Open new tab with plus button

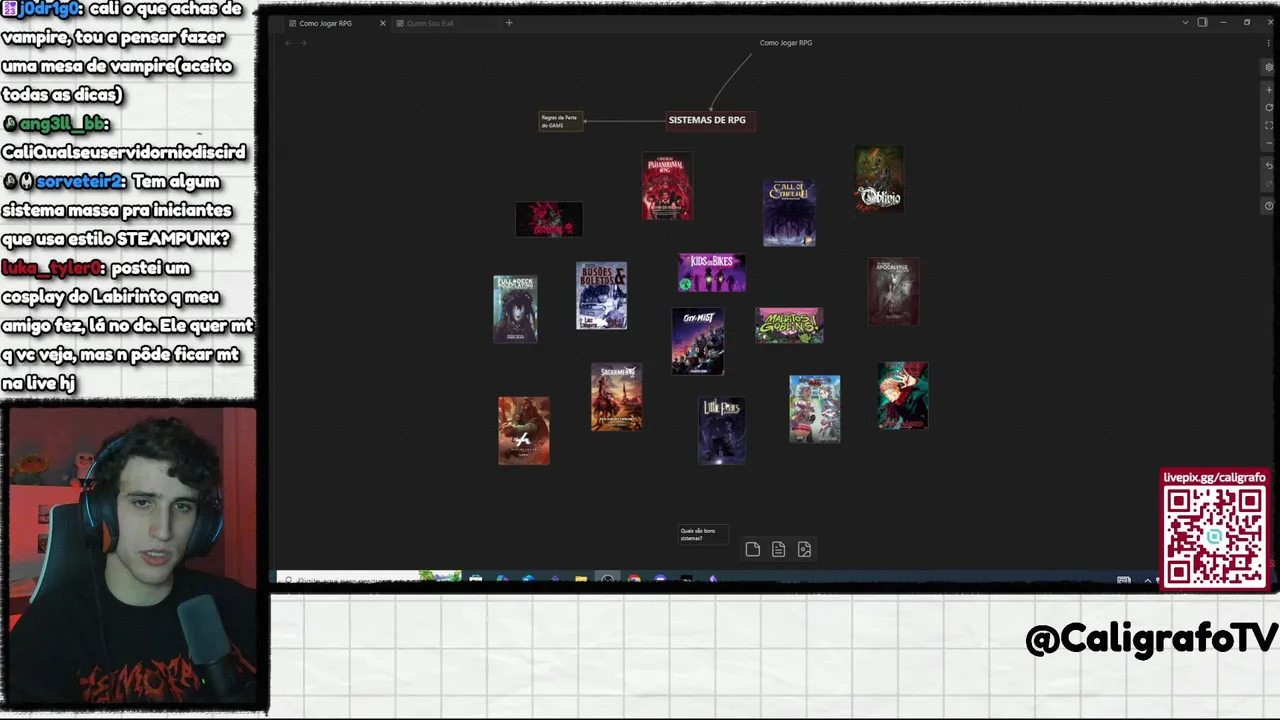[x=509, y=23]
